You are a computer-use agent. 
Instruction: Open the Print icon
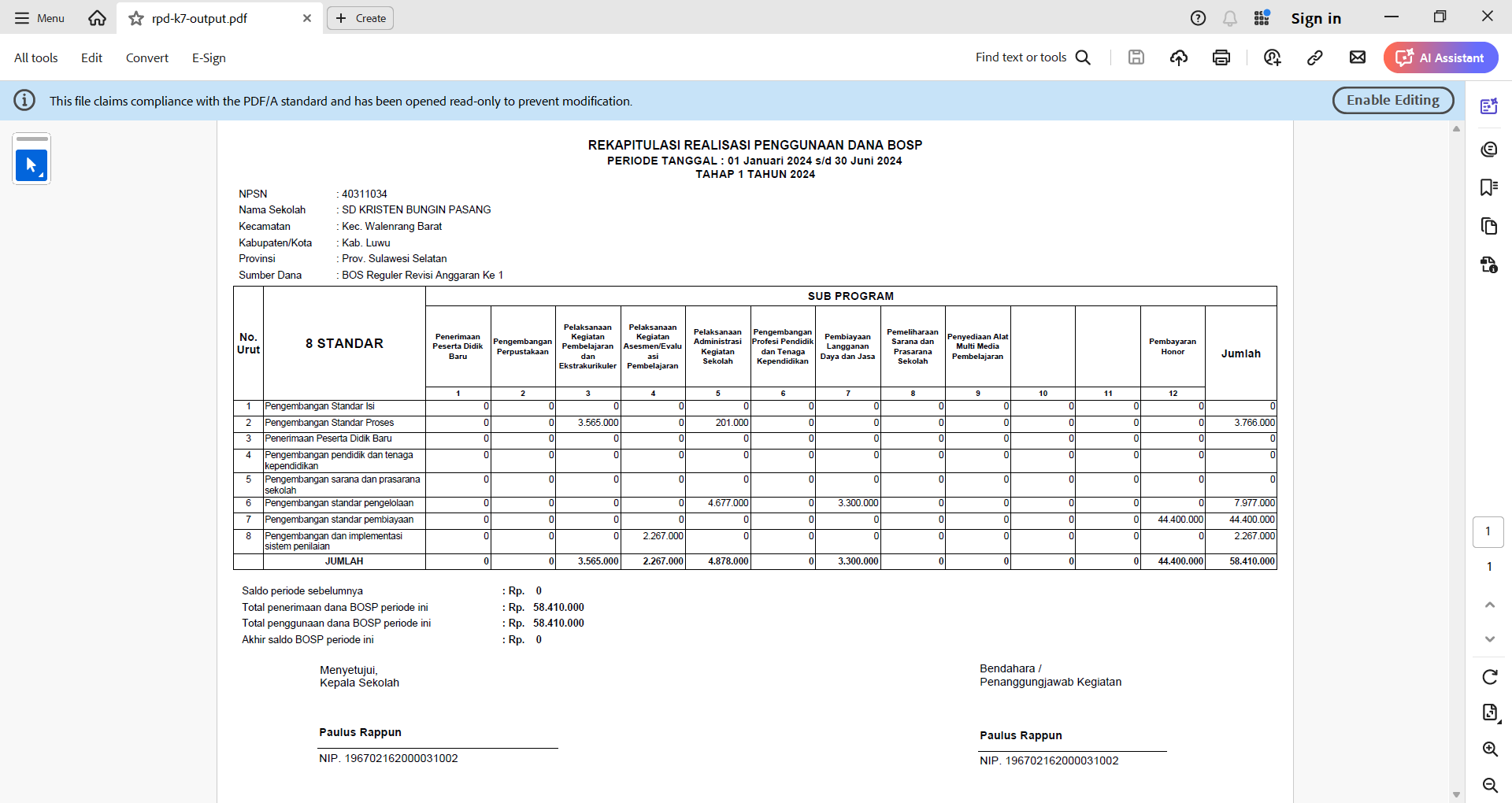click(x=1221, y=57)
